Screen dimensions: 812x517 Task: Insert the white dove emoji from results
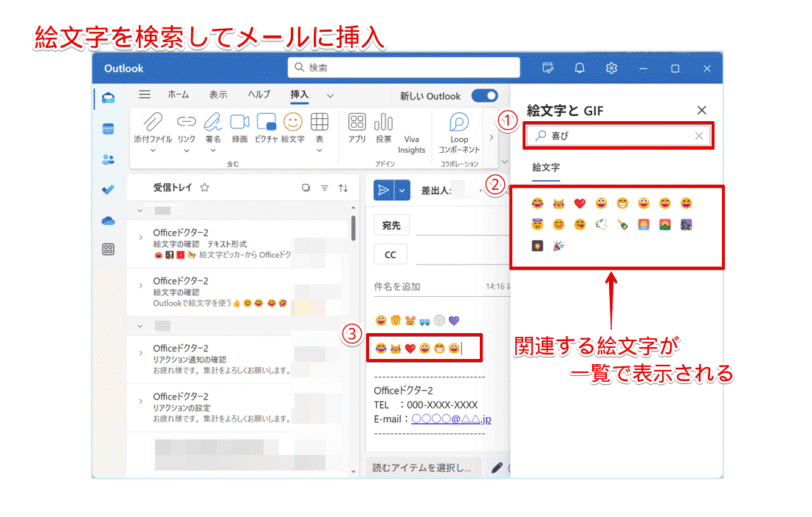pos(601,224)
